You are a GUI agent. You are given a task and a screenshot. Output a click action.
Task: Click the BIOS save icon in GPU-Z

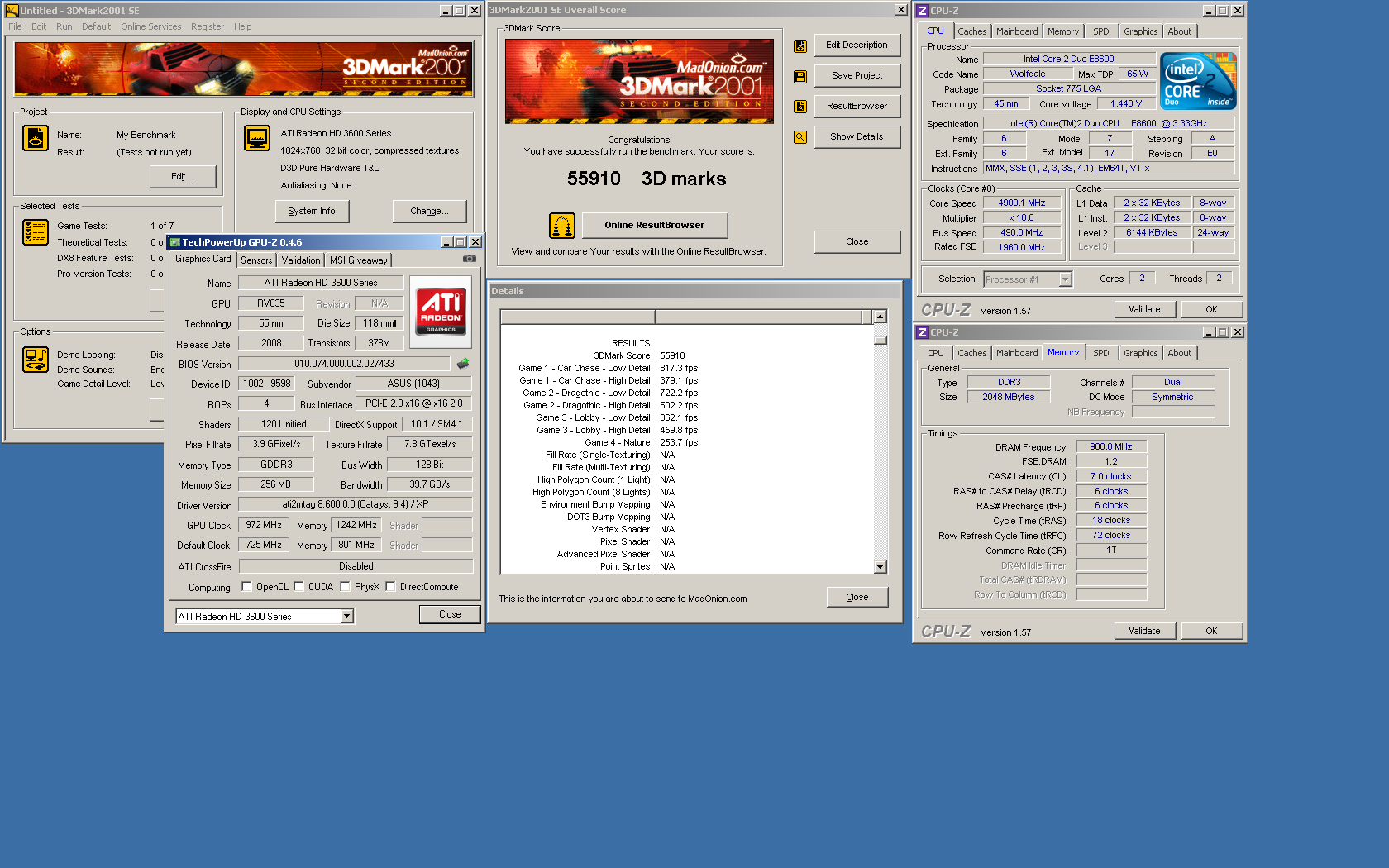[463, 364]
